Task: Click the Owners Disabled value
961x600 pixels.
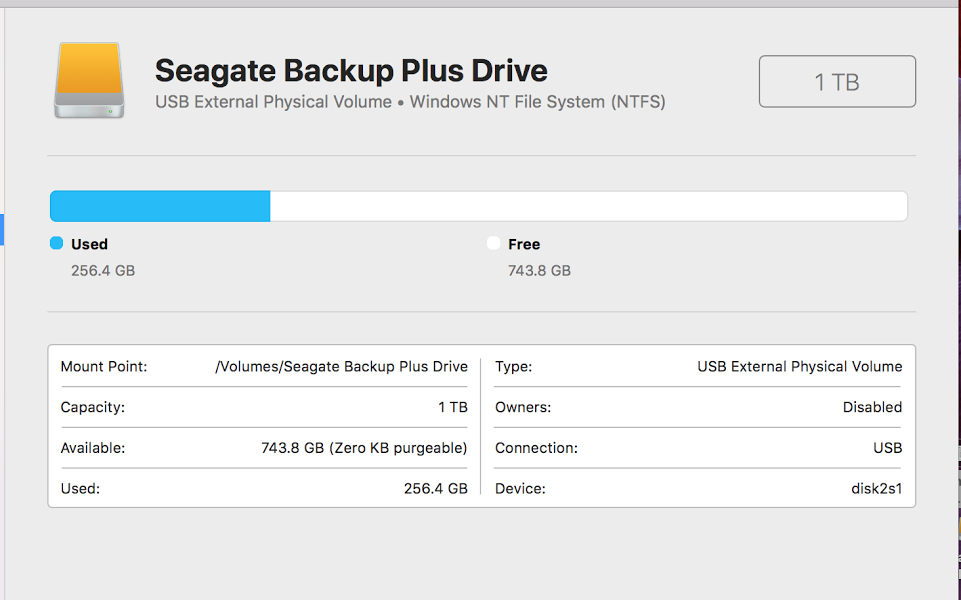Action: click(872, 408)
